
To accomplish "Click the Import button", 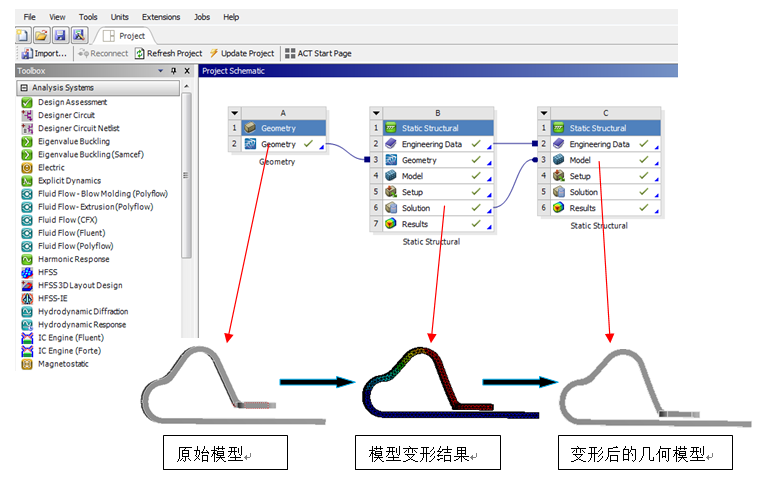I will (x=44, y=53).
